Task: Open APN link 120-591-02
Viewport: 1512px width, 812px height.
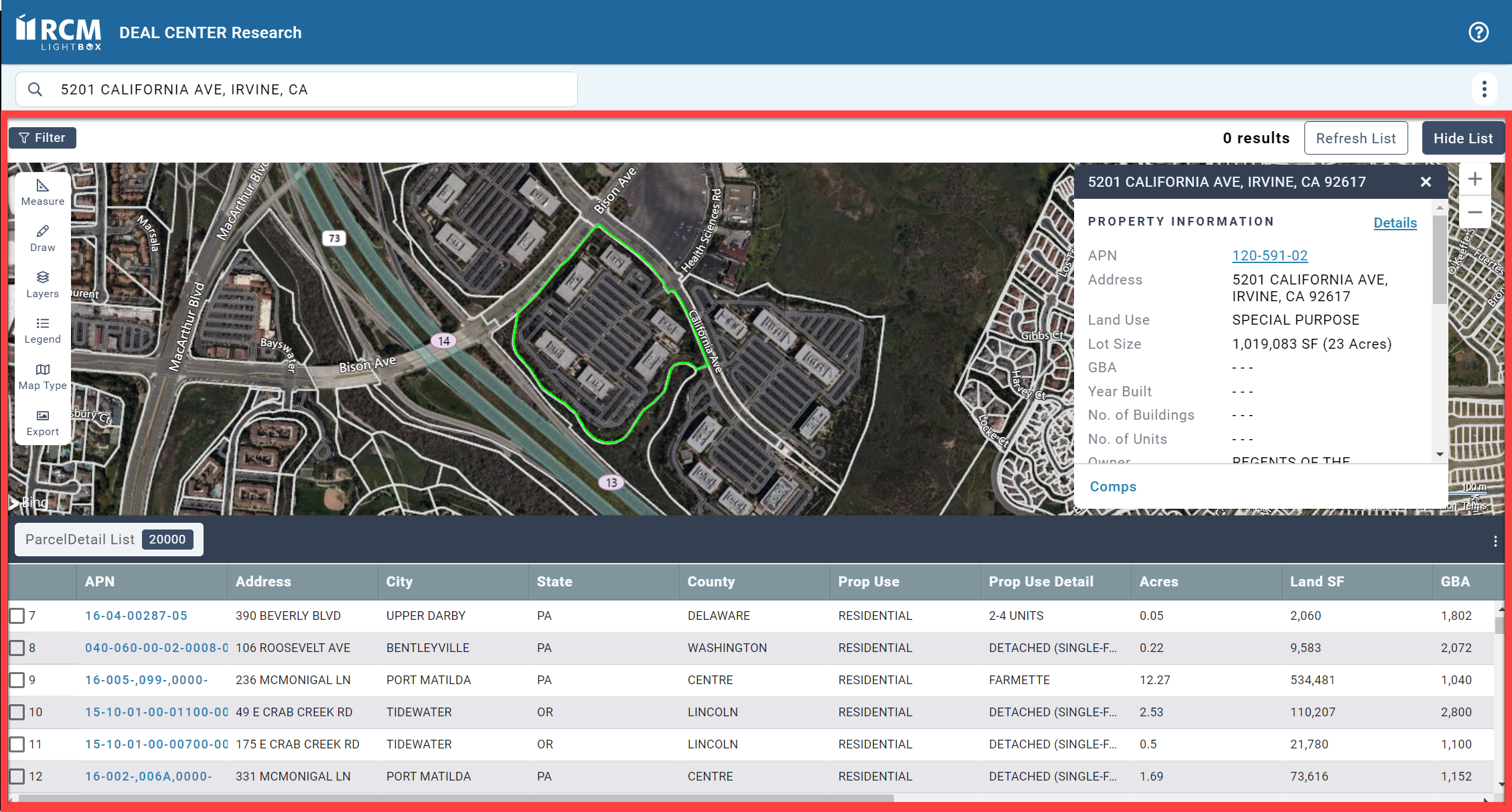Action: (1270, 256)
